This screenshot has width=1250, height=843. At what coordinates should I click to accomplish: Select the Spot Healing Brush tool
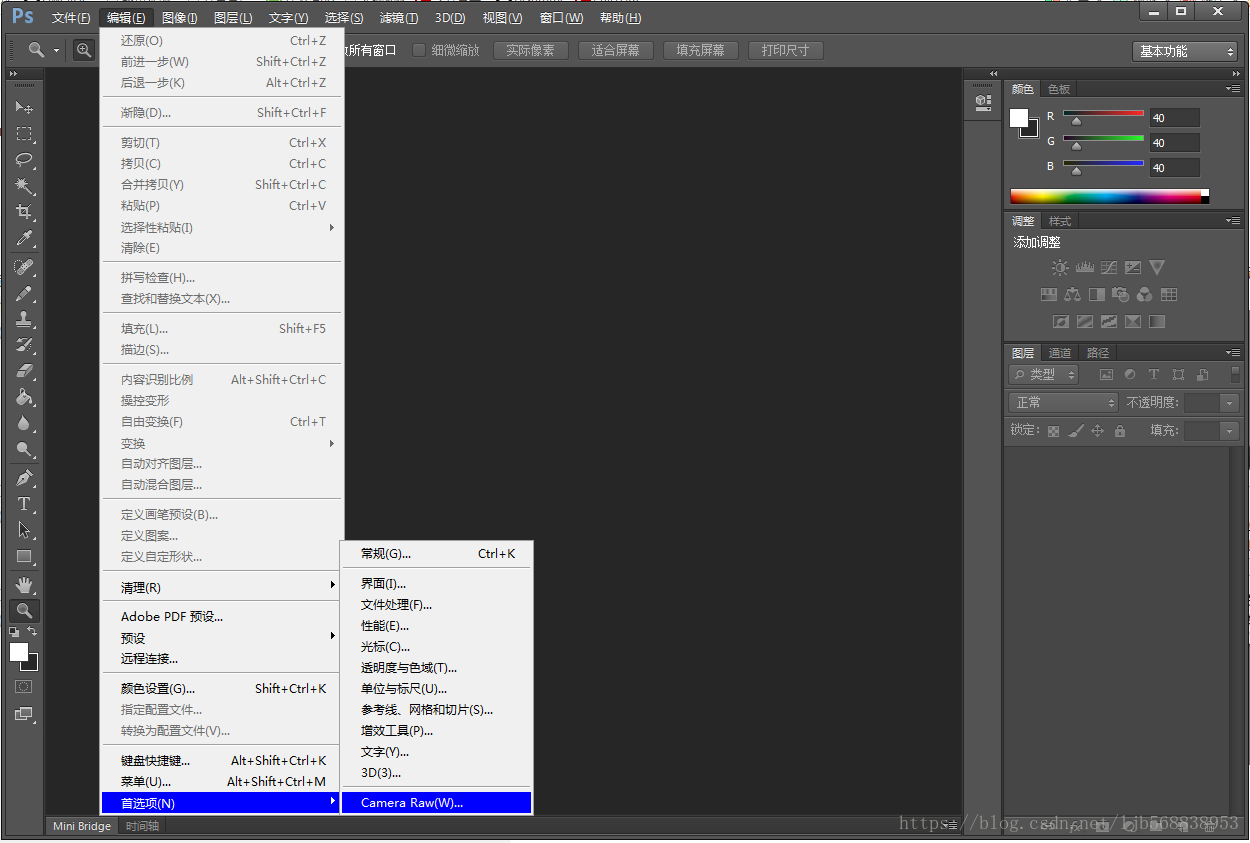(x=24, y=267)
